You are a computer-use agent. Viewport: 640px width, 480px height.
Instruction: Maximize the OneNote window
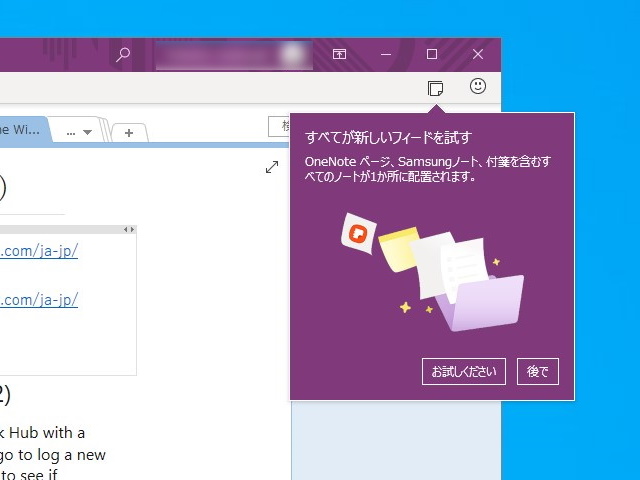[x=432, y=54]
